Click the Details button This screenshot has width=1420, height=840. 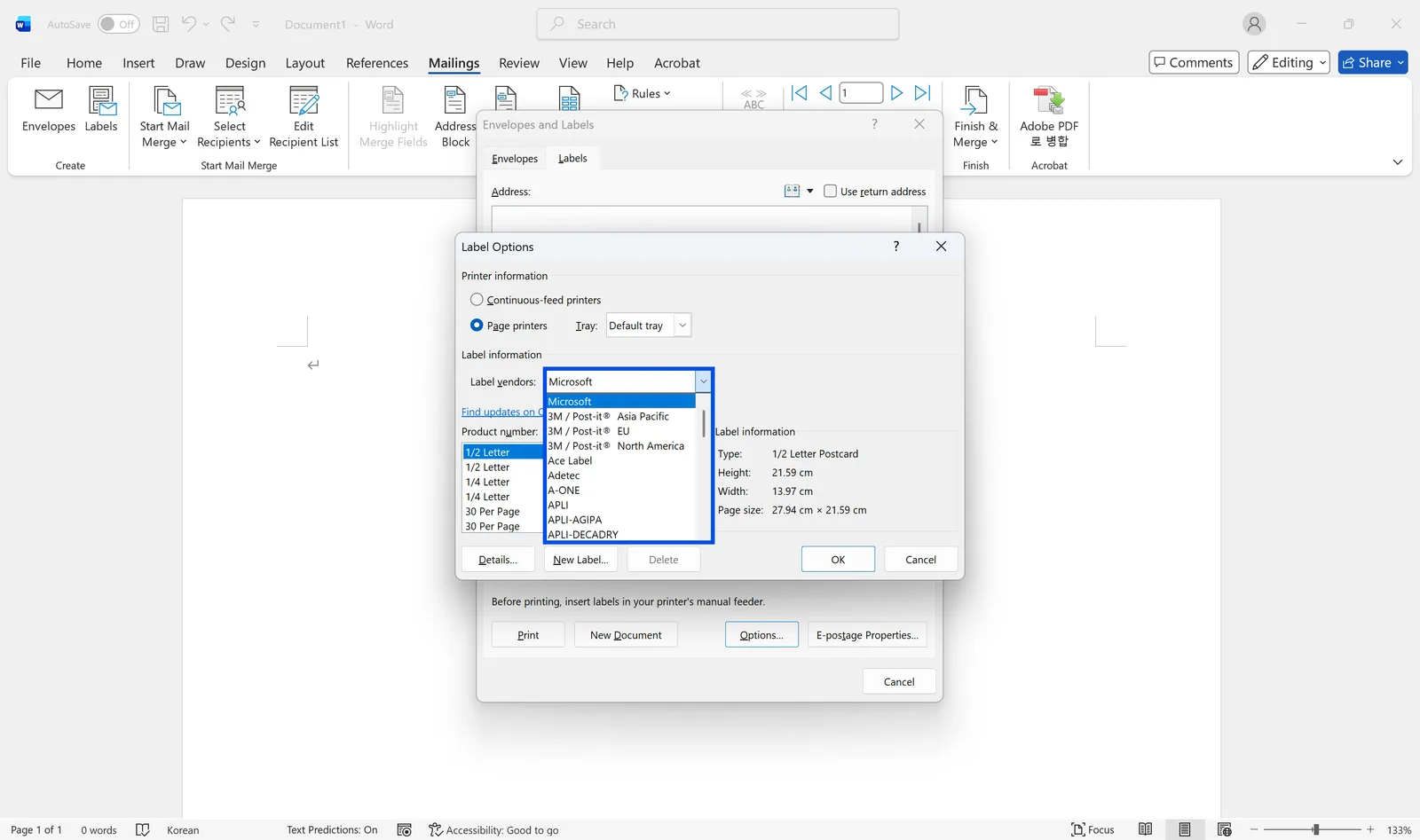click(498, 560)
